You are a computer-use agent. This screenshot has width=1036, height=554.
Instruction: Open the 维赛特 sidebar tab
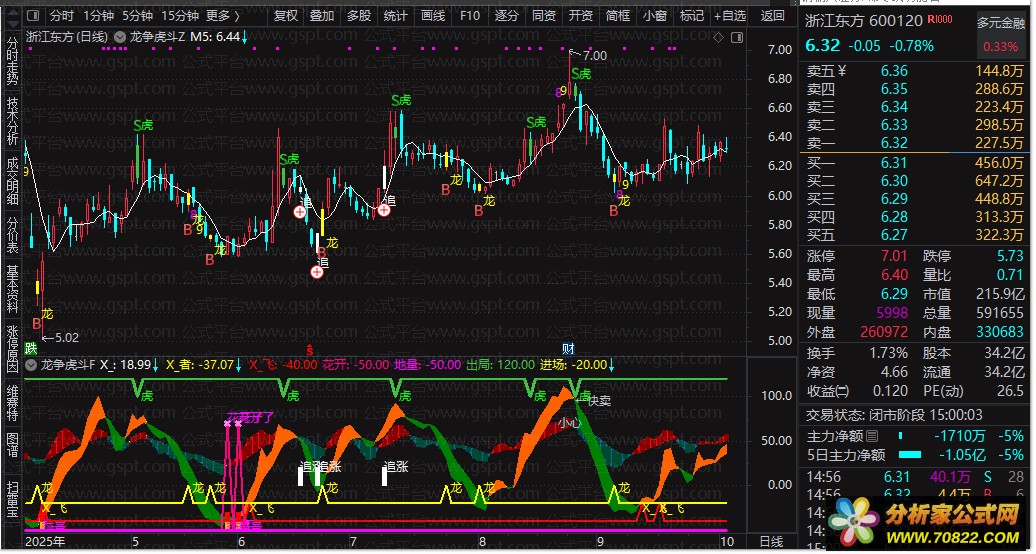point(12,403)
